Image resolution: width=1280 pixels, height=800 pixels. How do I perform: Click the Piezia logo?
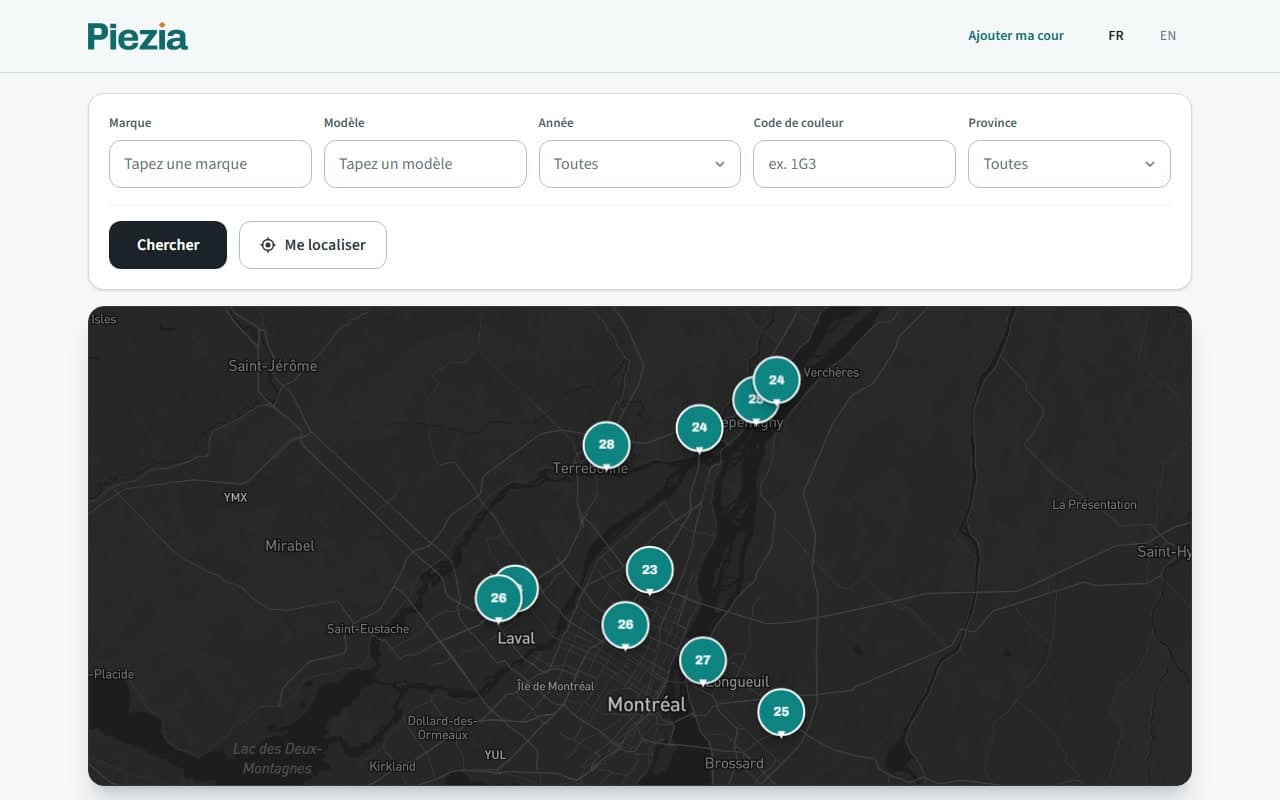[138, 36]
